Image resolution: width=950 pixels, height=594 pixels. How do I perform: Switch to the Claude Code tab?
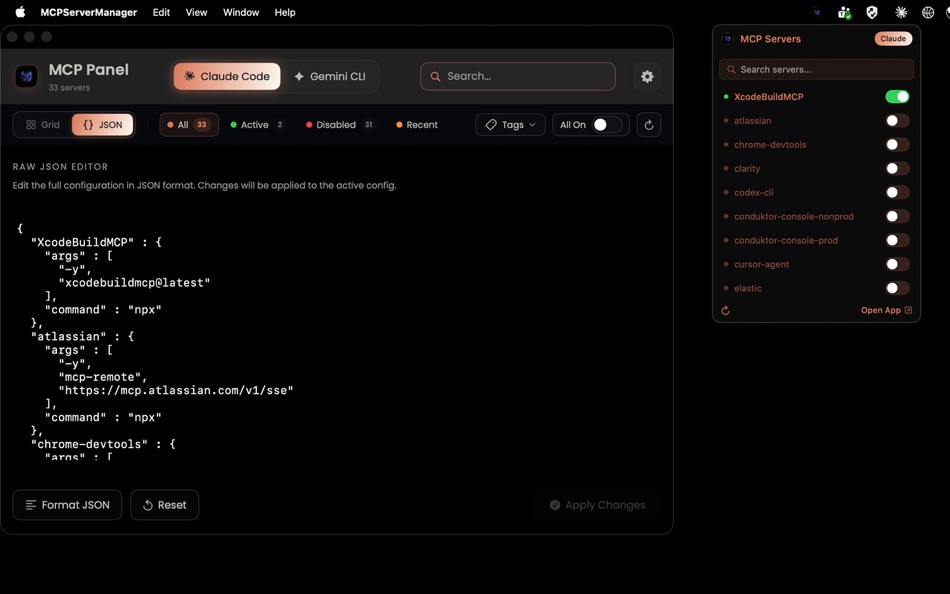pos(227,76)
